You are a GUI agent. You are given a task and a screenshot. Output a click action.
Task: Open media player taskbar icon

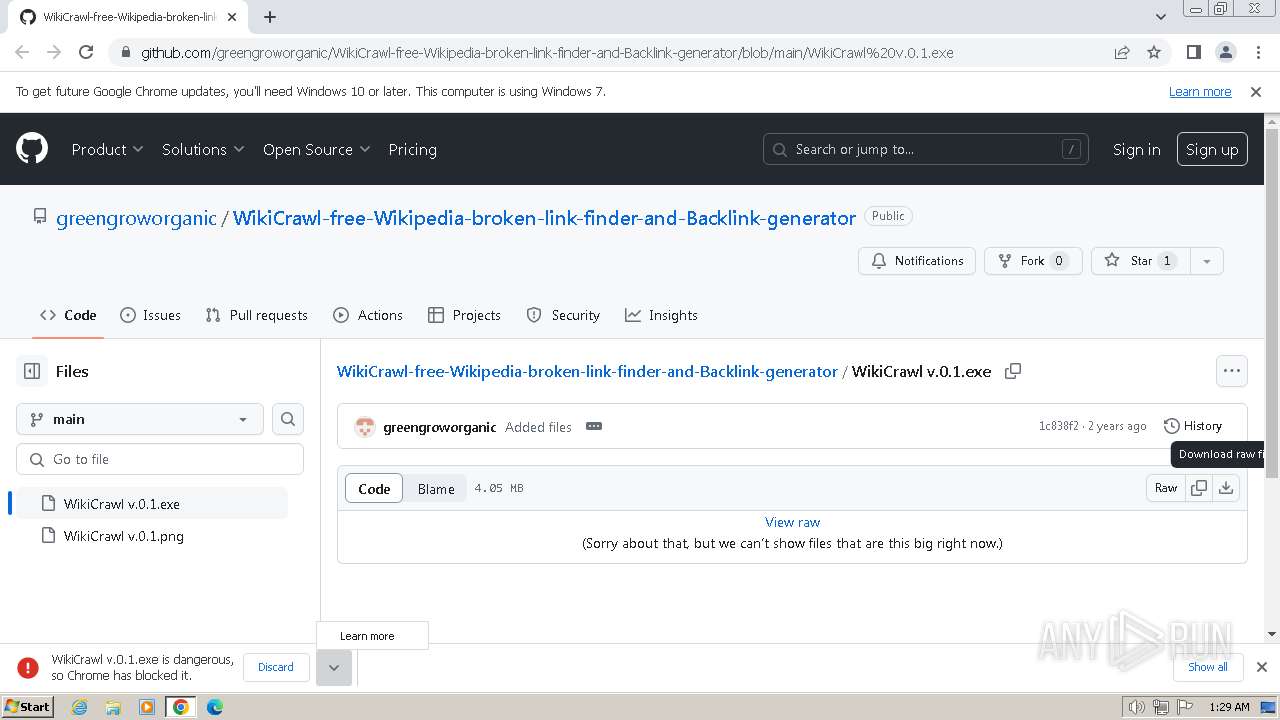(x=147, y=707)
